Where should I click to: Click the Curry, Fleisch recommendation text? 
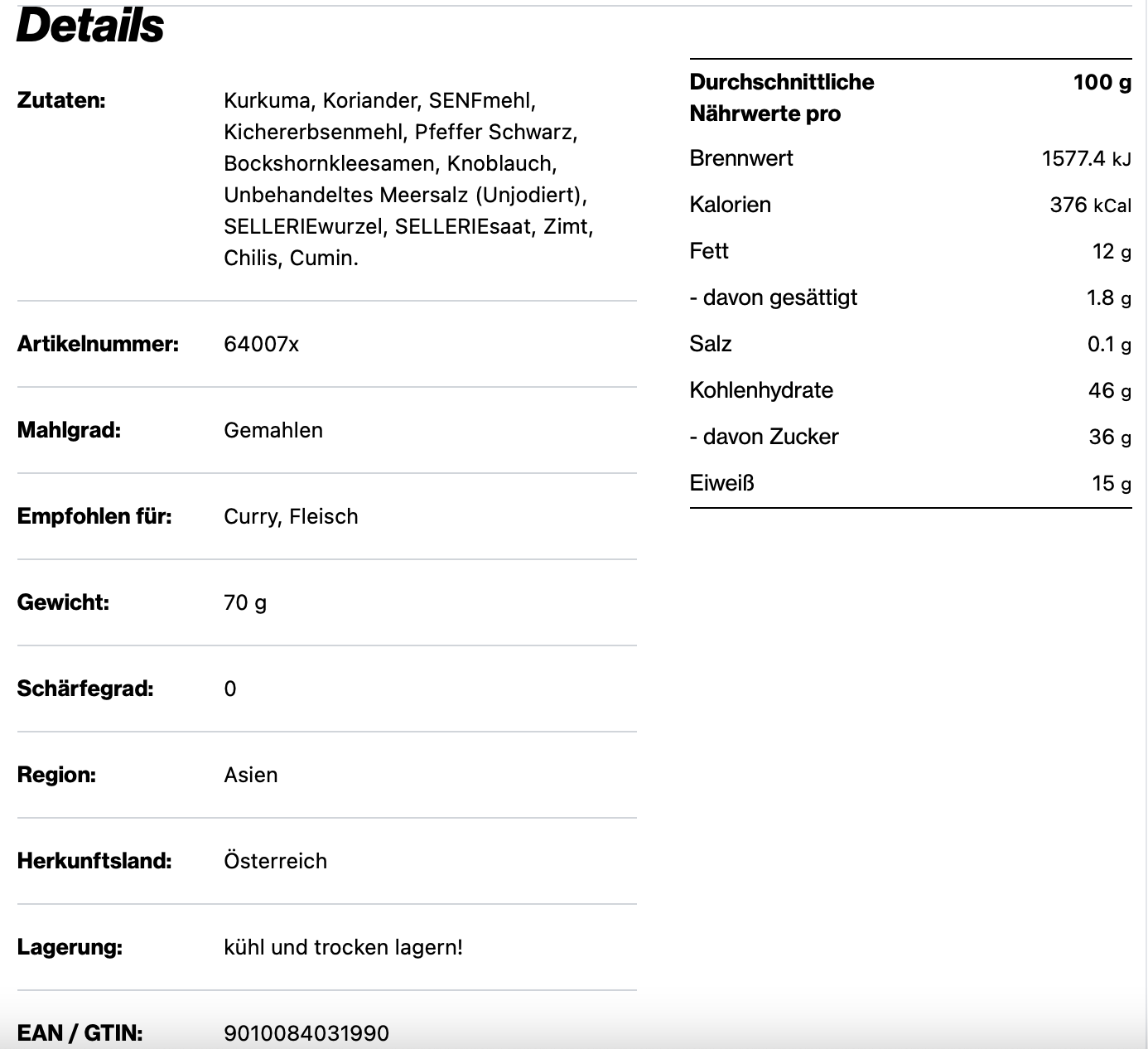tap(291, 516)
